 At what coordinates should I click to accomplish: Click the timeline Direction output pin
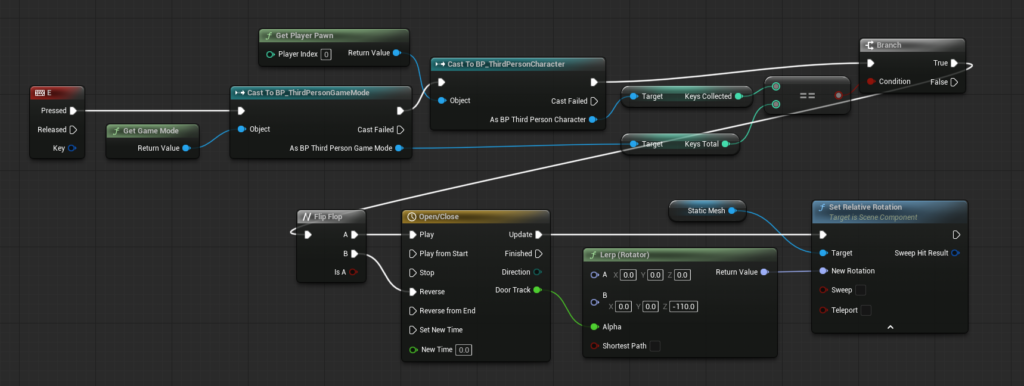pos(537,272)
